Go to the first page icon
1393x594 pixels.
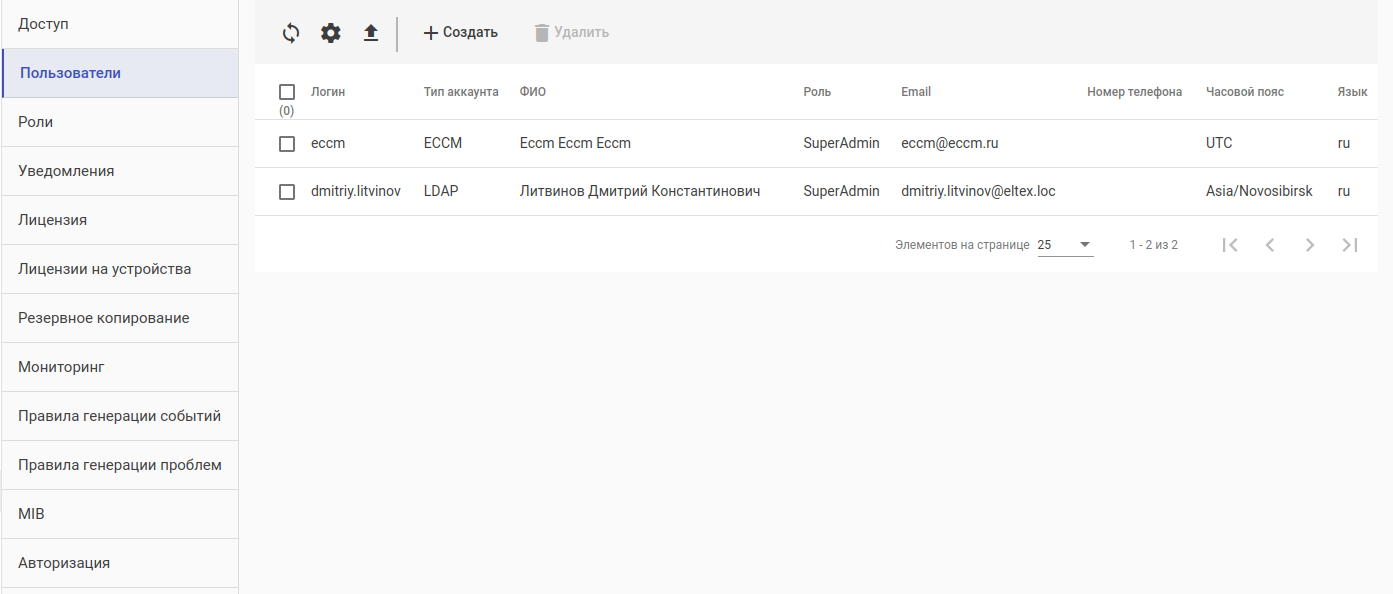1230,245
